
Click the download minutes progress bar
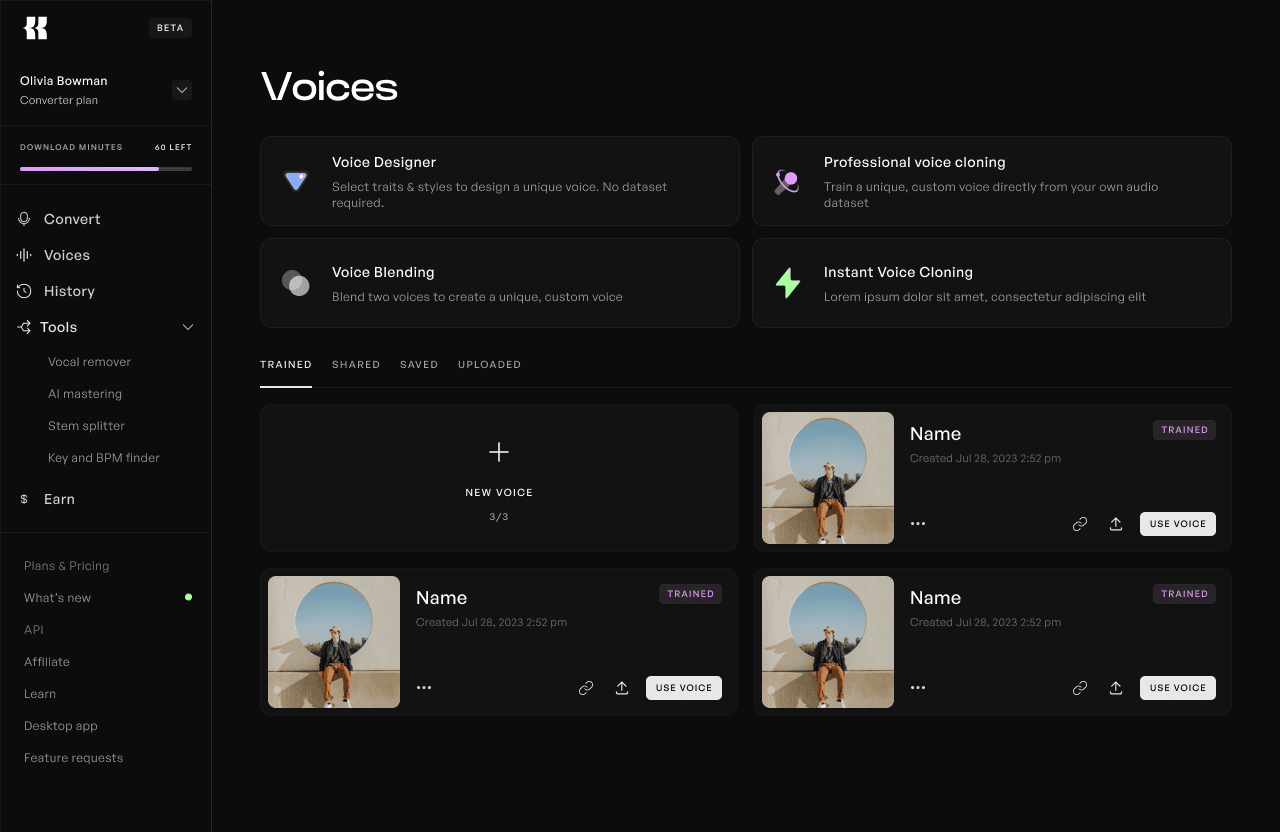[x=106, y=169]
